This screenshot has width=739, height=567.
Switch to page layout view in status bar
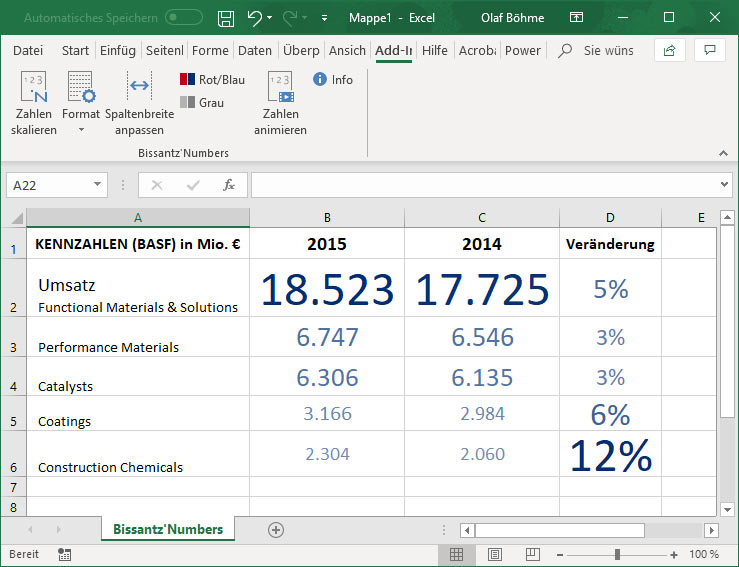tap(493, 554)
